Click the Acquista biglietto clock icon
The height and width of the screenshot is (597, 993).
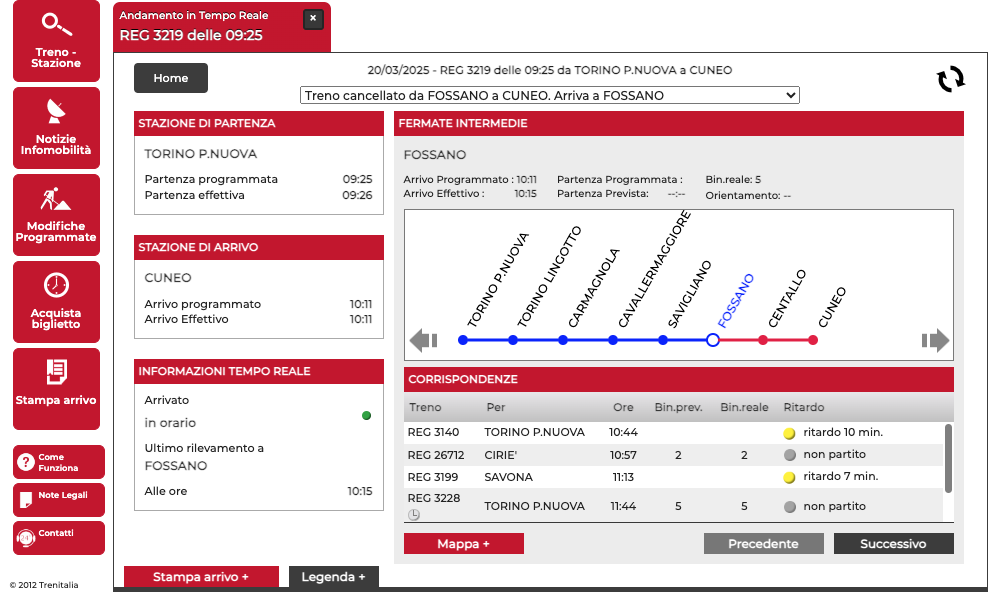pos(57,285)
